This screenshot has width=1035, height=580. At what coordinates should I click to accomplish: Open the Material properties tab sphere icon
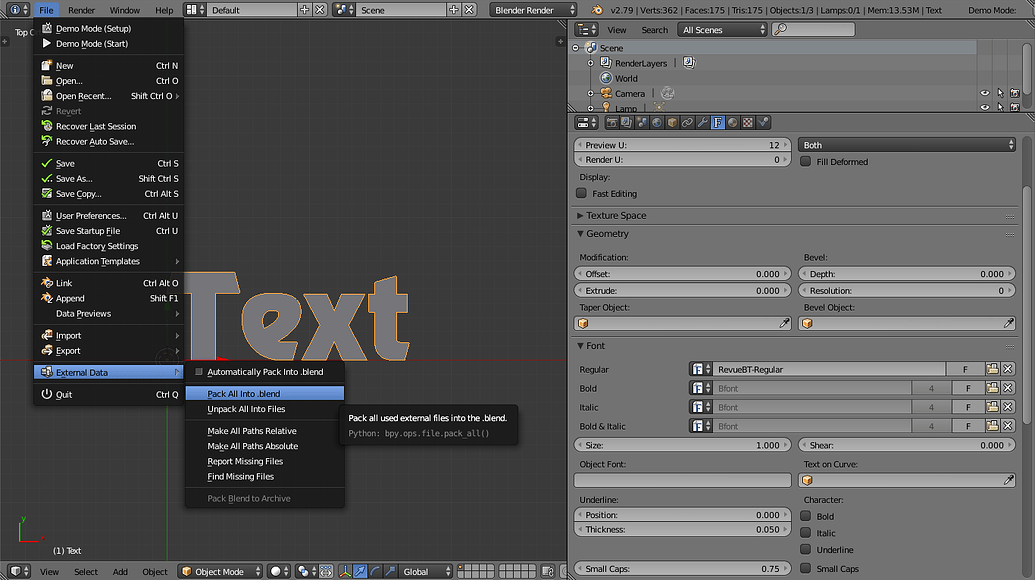click(x=733, y=123)
